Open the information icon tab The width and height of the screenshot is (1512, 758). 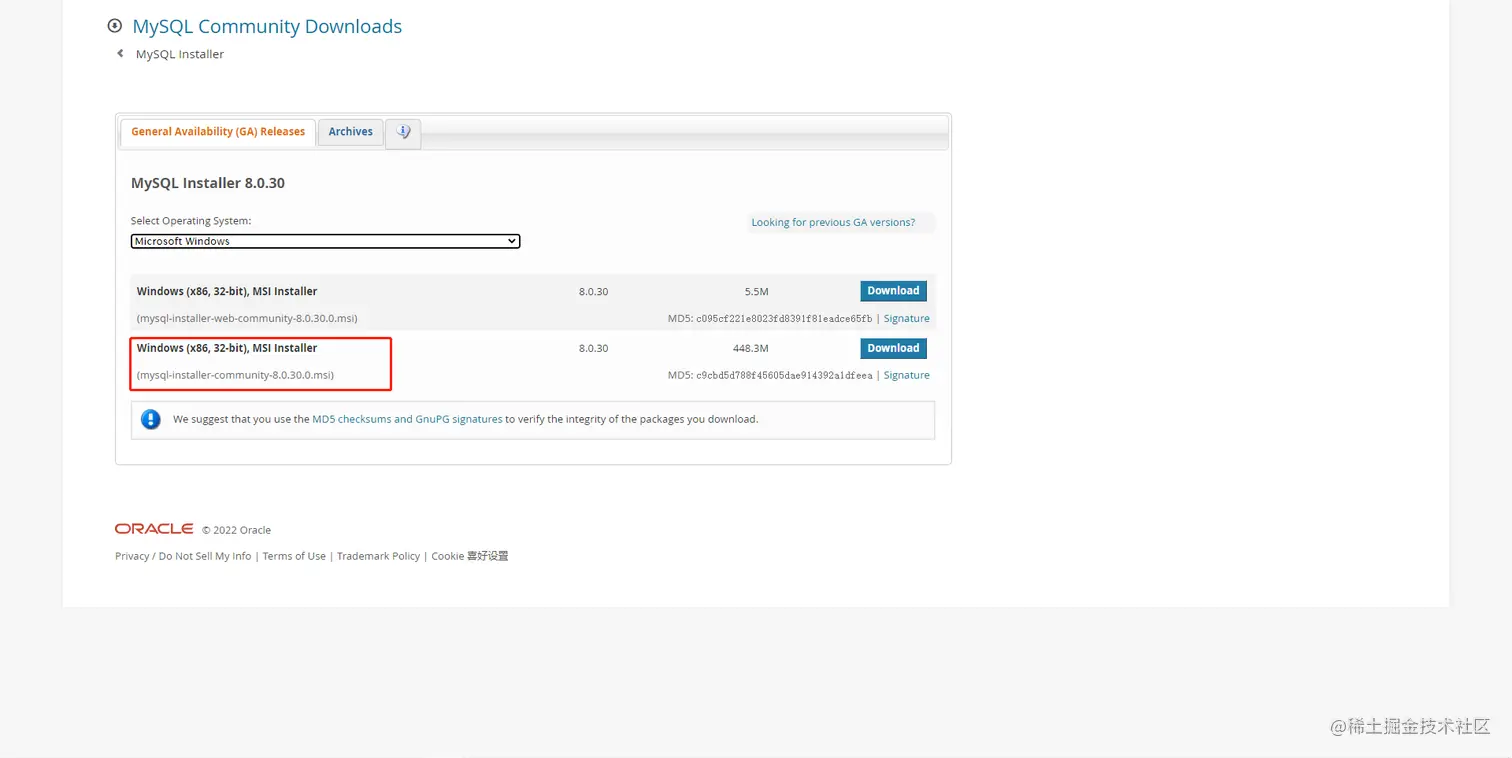tap(403, 132)
